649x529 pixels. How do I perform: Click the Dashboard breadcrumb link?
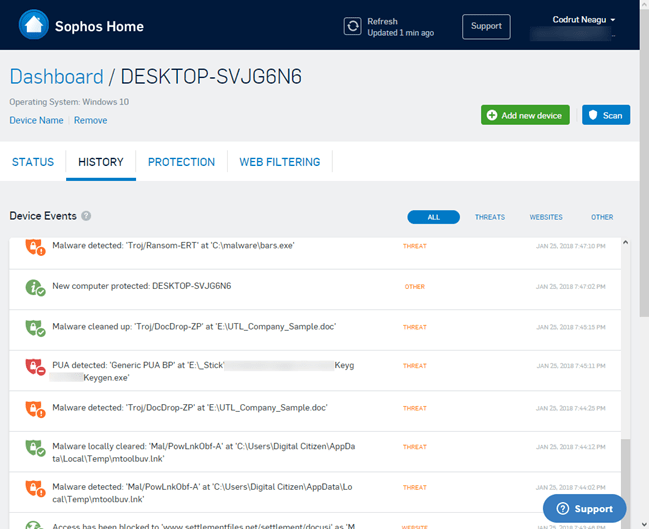pyautogui.click(x=56, y=77)
